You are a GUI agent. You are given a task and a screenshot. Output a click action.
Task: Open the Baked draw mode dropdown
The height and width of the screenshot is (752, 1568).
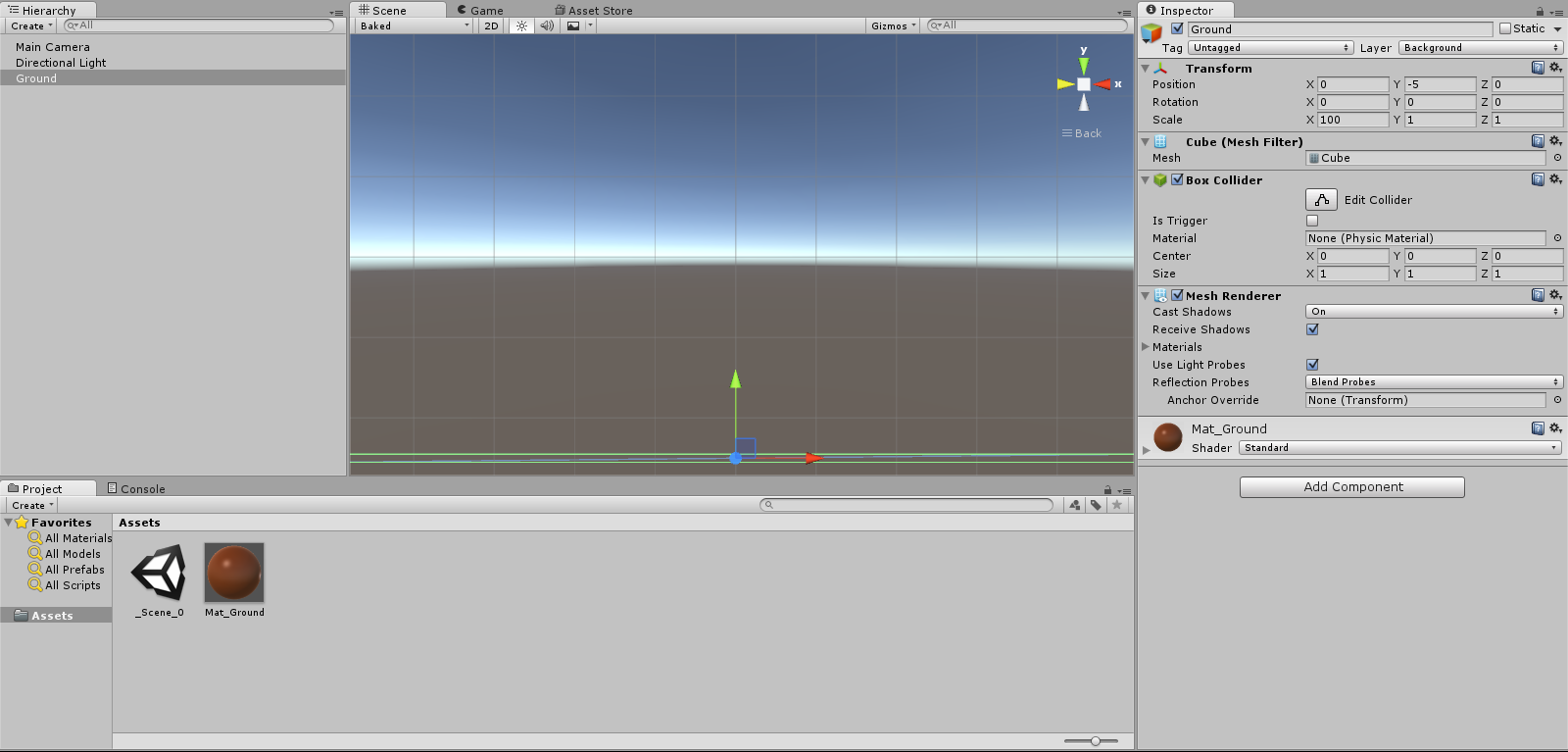click(x=414, y=26)
